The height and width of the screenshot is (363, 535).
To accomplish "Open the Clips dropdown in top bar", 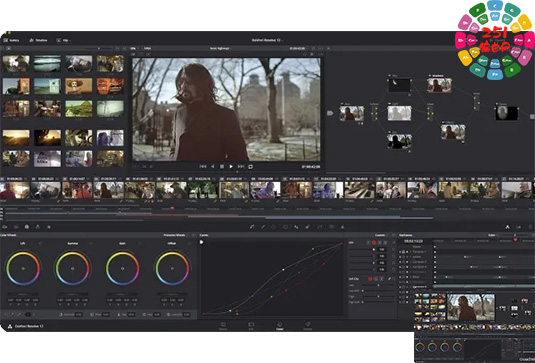I will (x=63, y=40).
